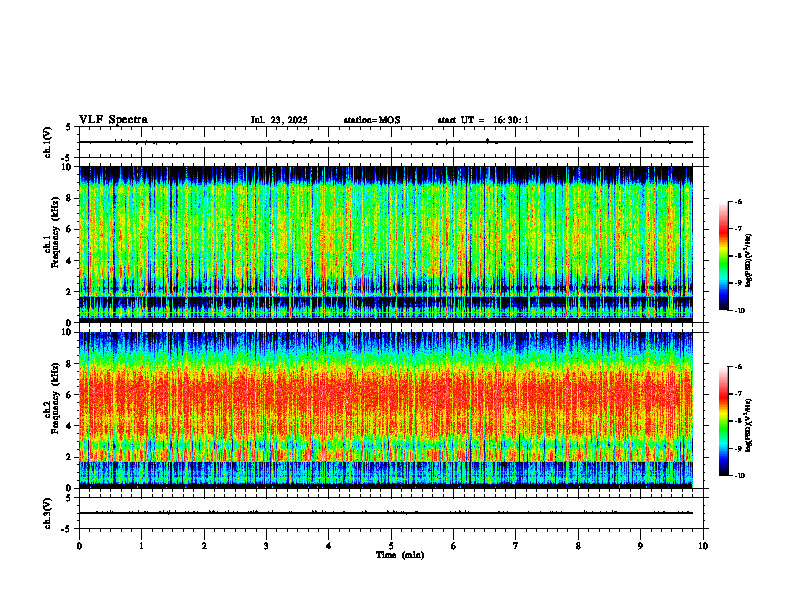Select the ch.1 "Frequency (kHz)" axis label

(x=54, y=233)
